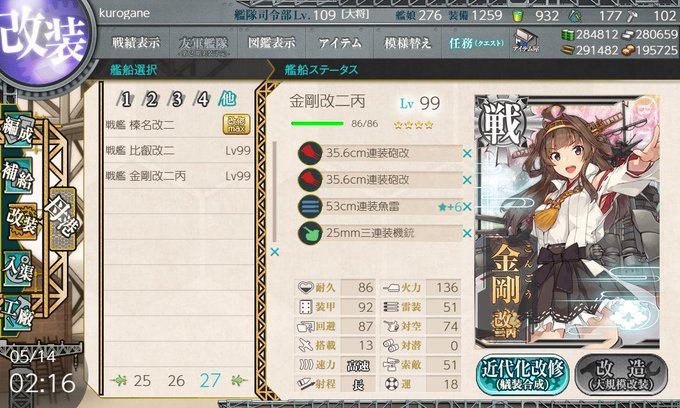The width and height of the screenshot is (680, 408).
Task: Open the 戦績表示 records menu
Action: 136,42
